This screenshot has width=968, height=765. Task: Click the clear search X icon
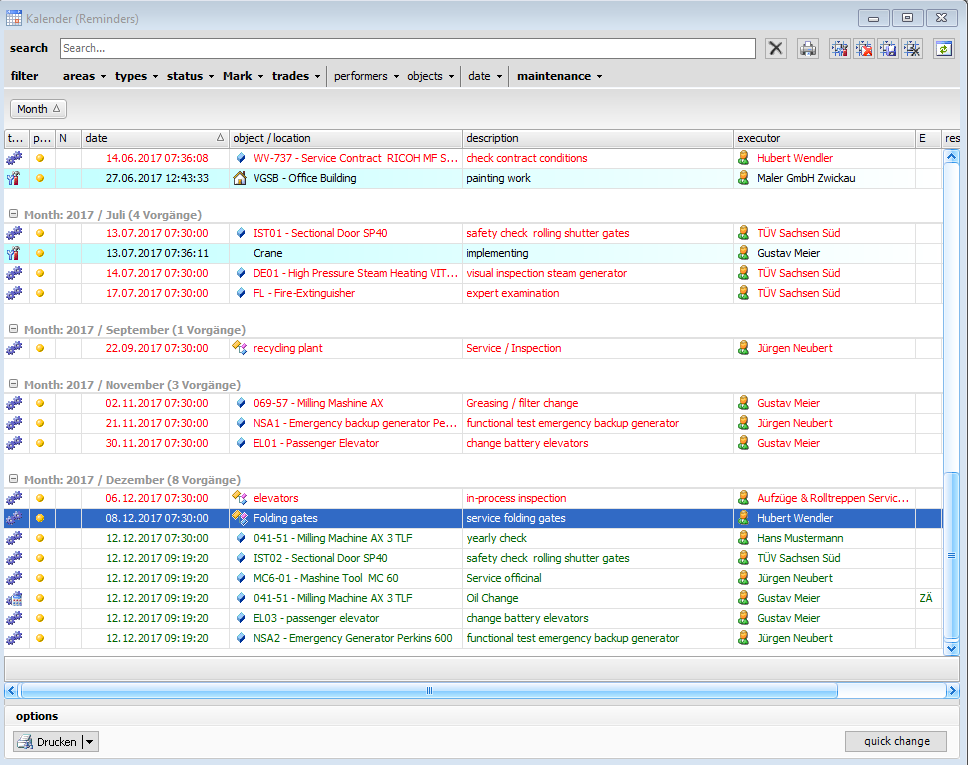coord(775,47)
